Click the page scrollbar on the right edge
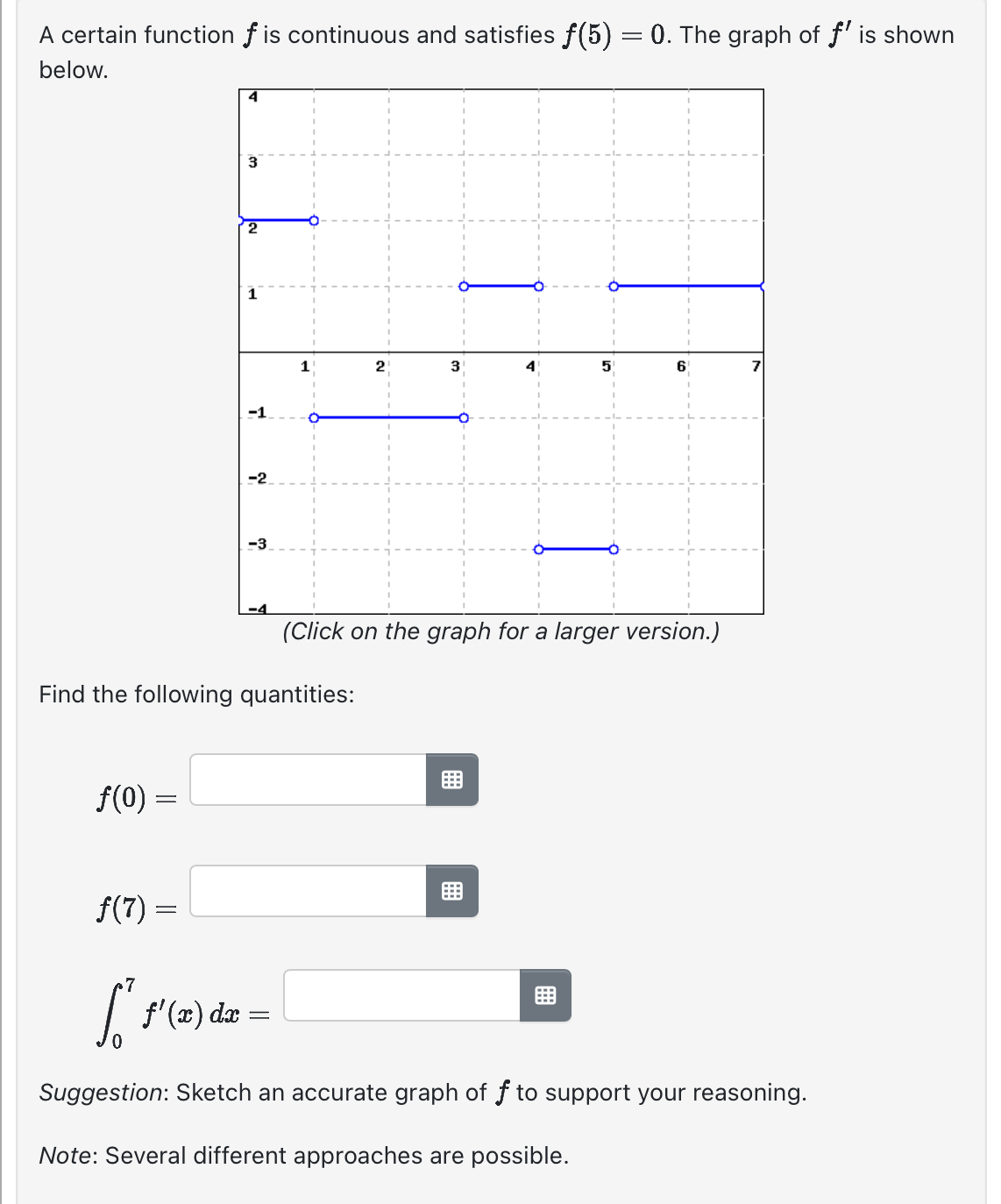 pos(995,602)
